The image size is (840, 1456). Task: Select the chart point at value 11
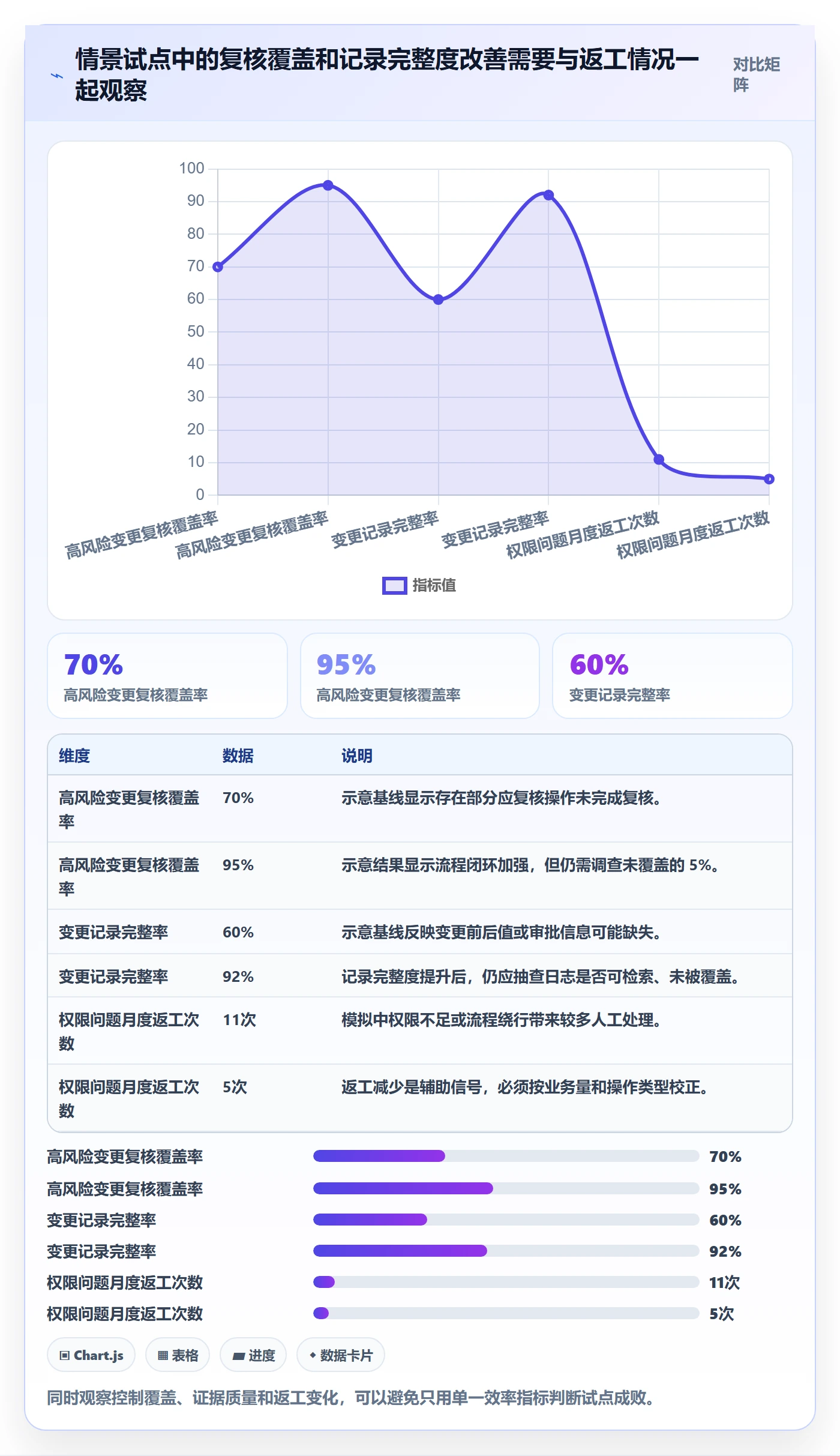click(x=659, y=459)
